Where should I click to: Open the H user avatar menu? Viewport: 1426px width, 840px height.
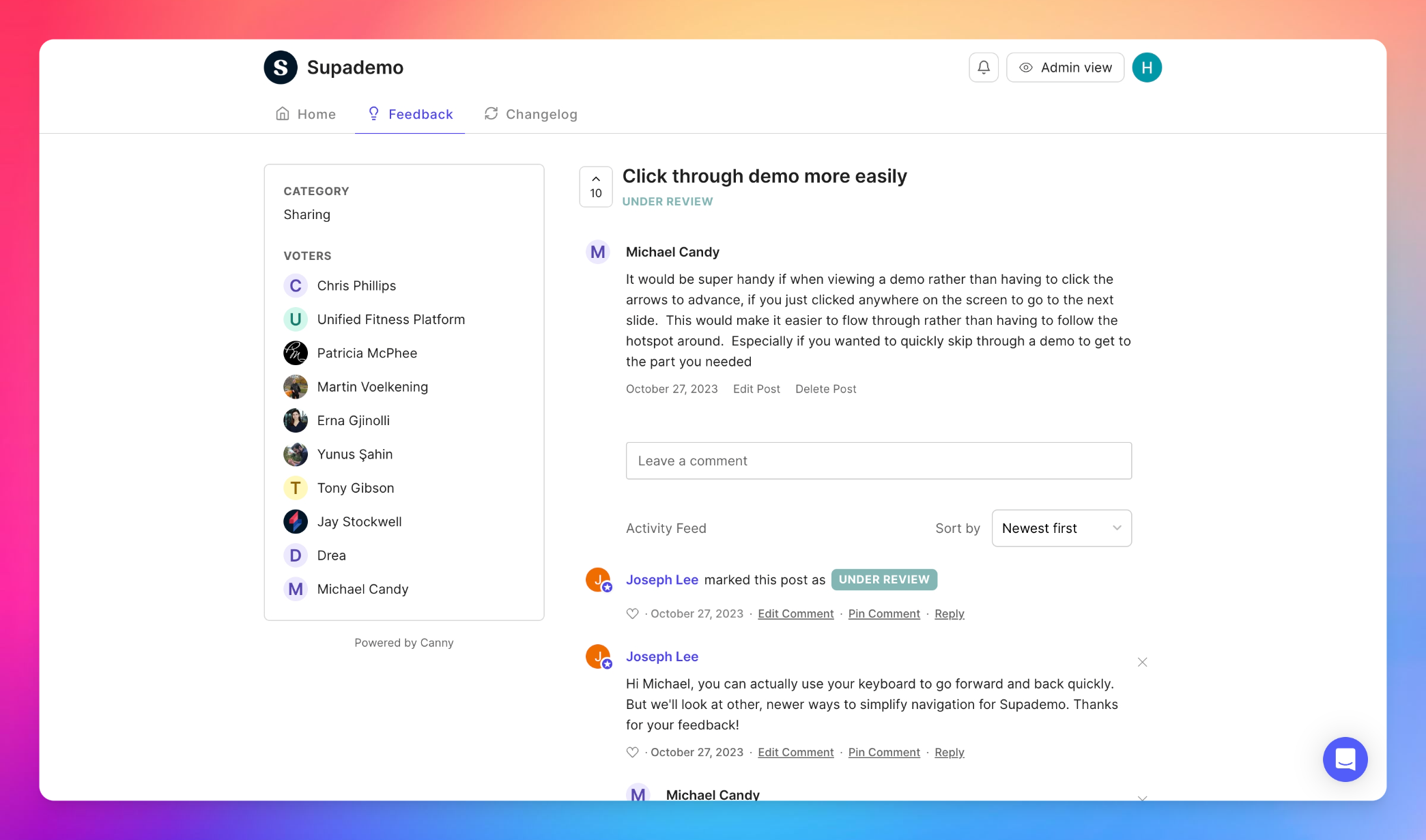[x=1147, y=68]
